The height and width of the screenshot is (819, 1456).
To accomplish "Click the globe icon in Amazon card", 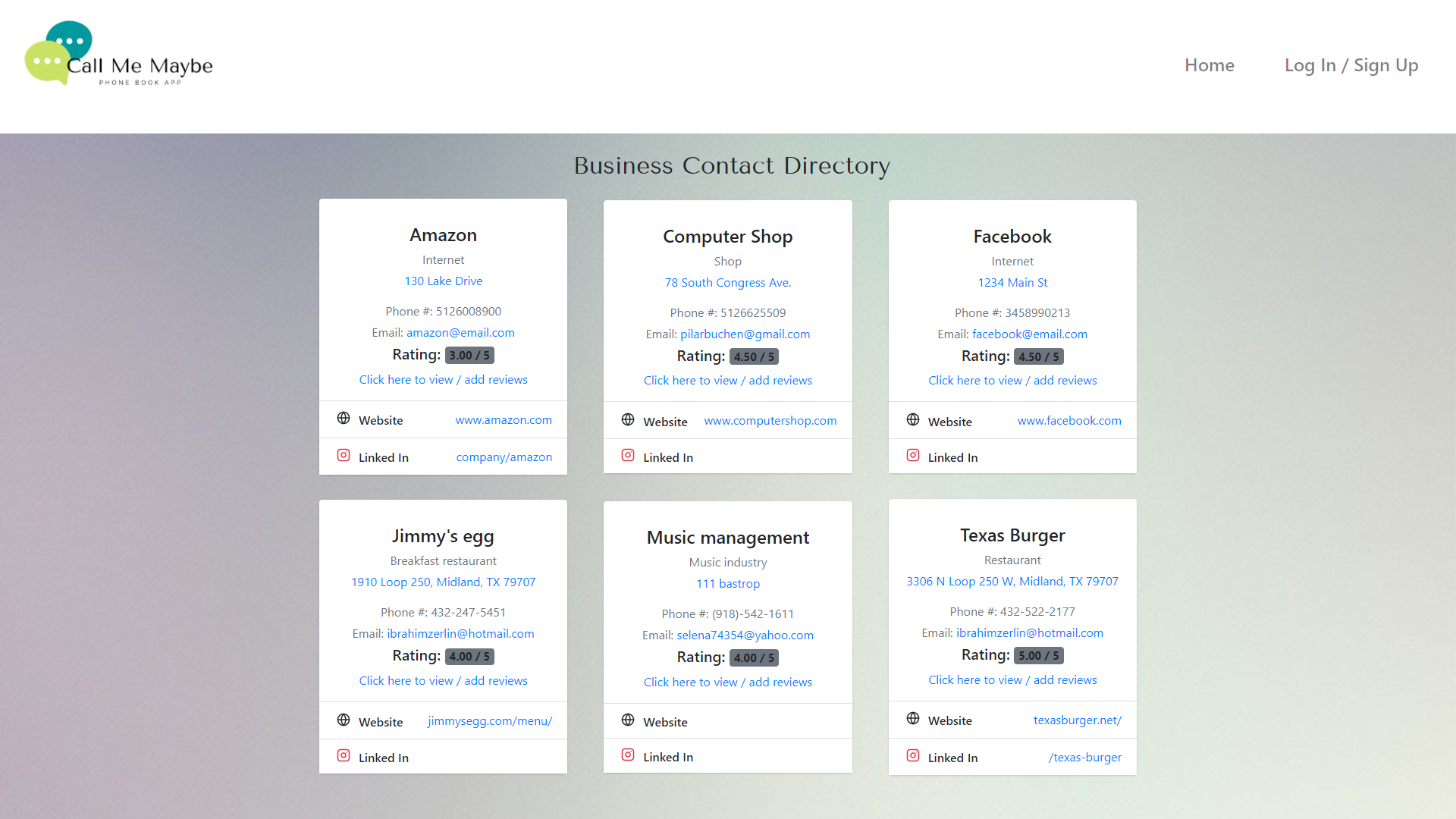I will pyautogui.click(x=344, y=419).
